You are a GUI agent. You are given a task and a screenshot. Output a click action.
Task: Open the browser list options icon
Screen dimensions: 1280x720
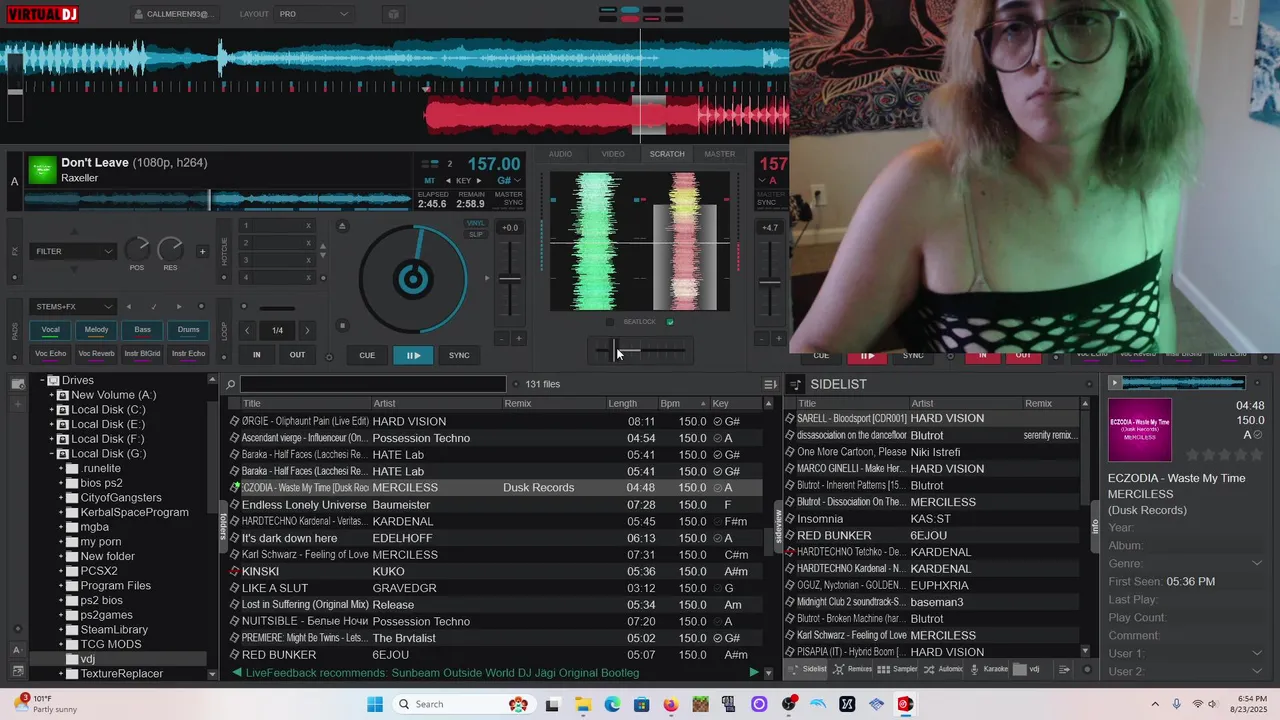[x=770, y=384]
